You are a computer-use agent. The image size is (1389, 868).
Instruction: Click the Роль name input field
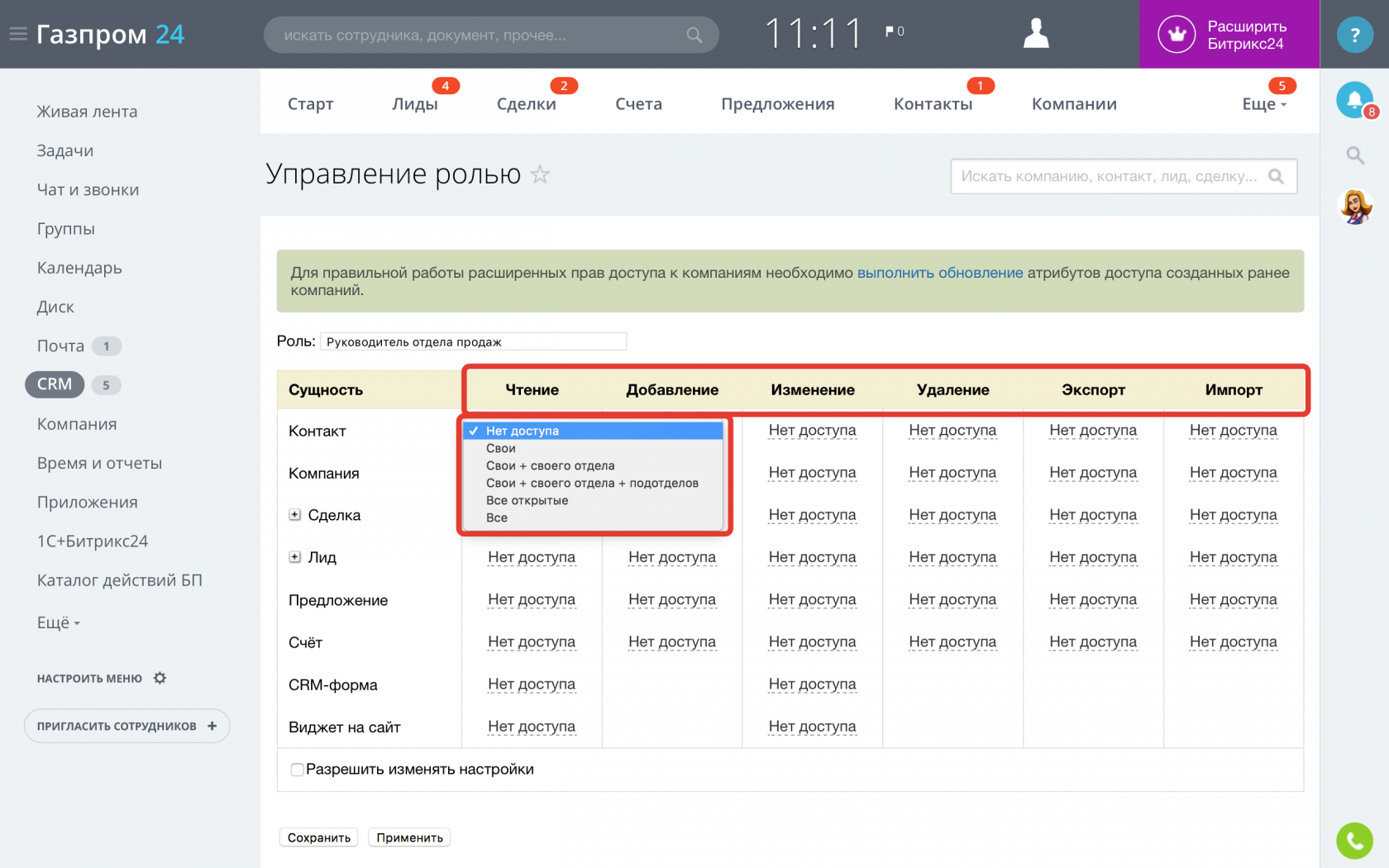tap(474, 341)
